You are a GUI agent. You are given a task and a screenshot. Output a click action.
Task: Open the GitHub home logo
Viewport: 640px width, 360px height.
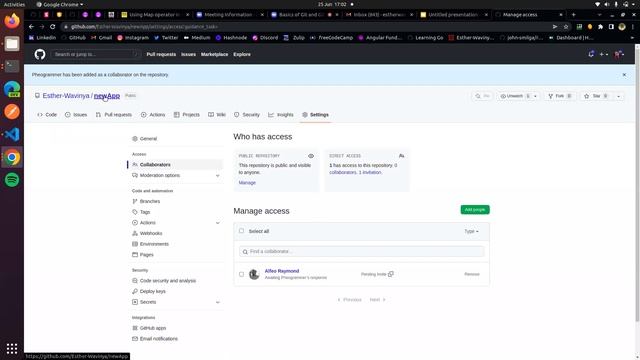[x=40, y=54]
